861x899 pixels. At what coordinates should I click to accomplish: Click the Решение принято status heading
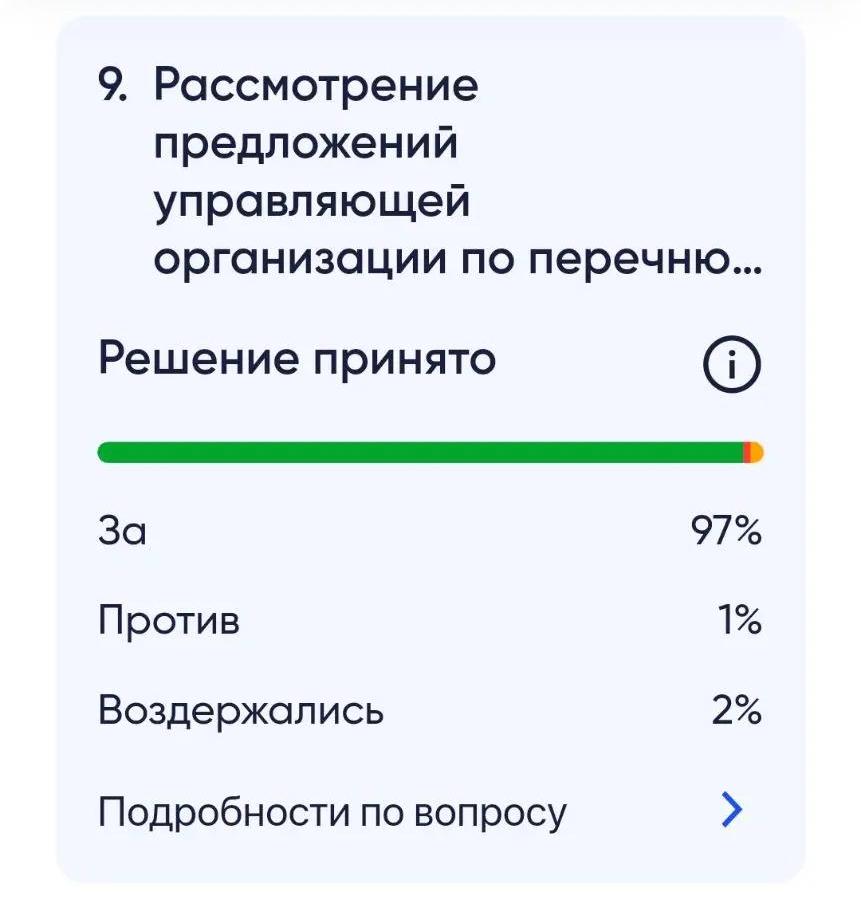point(297,360)
